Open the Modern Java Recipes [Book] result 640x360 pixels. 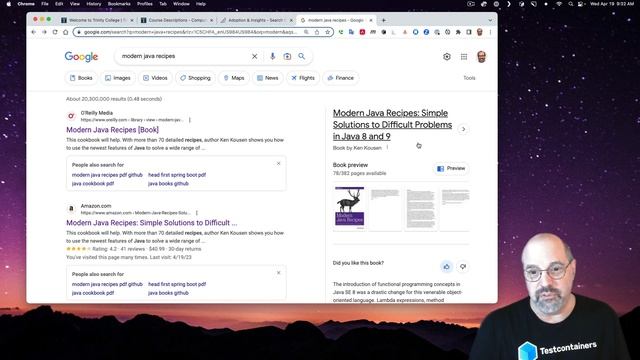[112, 130]
